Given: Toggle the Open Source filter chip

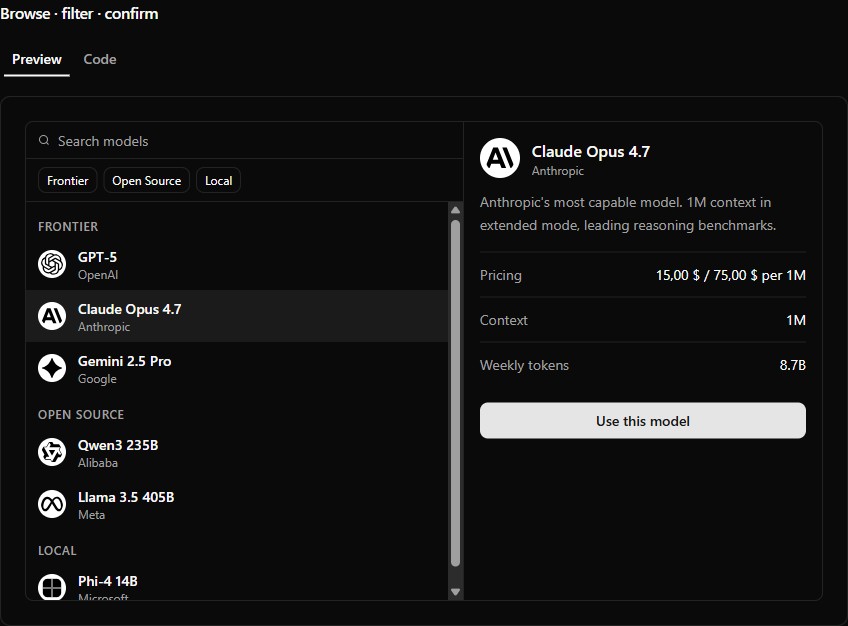Looking at the screenshot, I should pos(147,181).
